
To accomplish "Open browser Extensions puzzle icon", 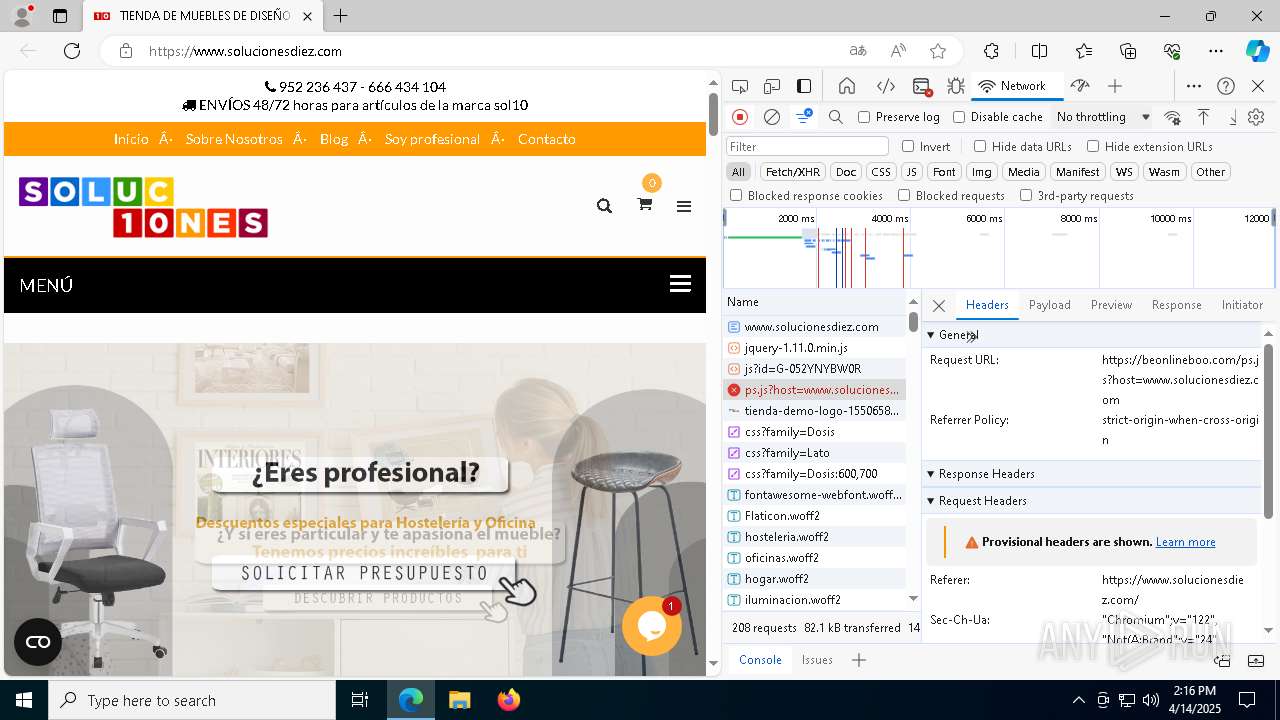I will tap(991, 51).
